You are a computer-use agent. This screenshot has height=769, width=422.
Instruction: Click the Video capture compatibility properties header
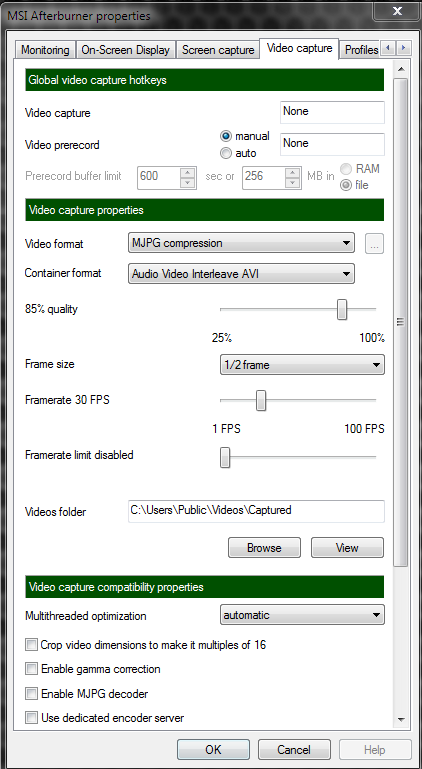click(x=205, y=587)
